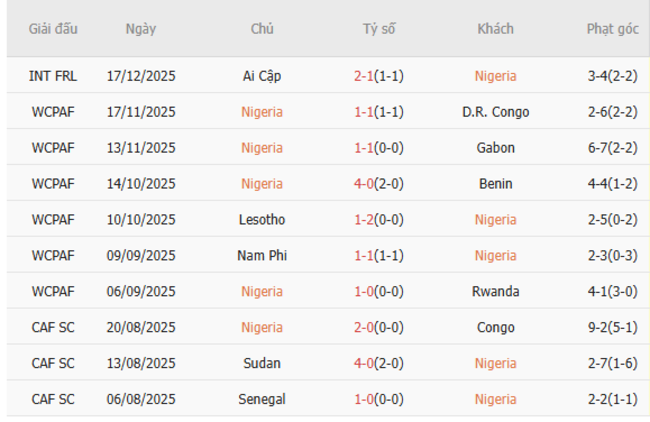Viewport: 650px width, 422px height.
Task: Open the Benin team link
Action: point(495,184)
